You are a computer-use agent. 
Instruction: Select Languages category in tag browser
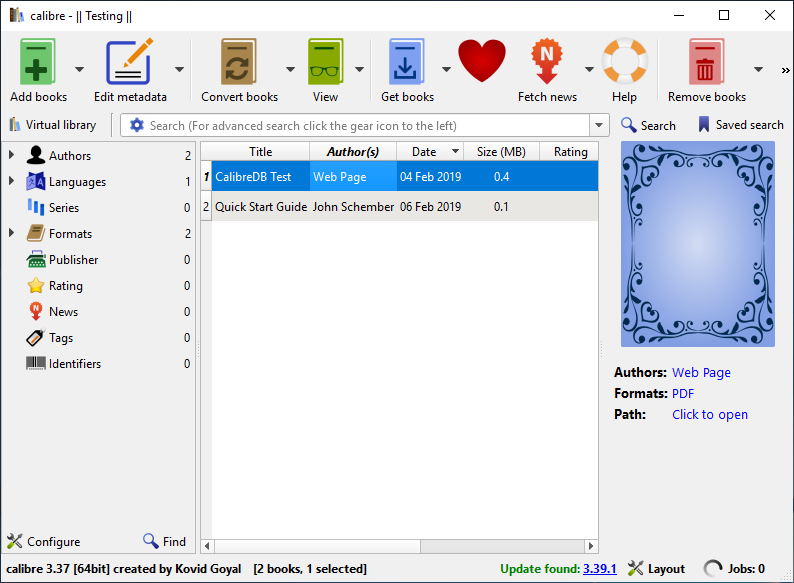tap(77, 182)
